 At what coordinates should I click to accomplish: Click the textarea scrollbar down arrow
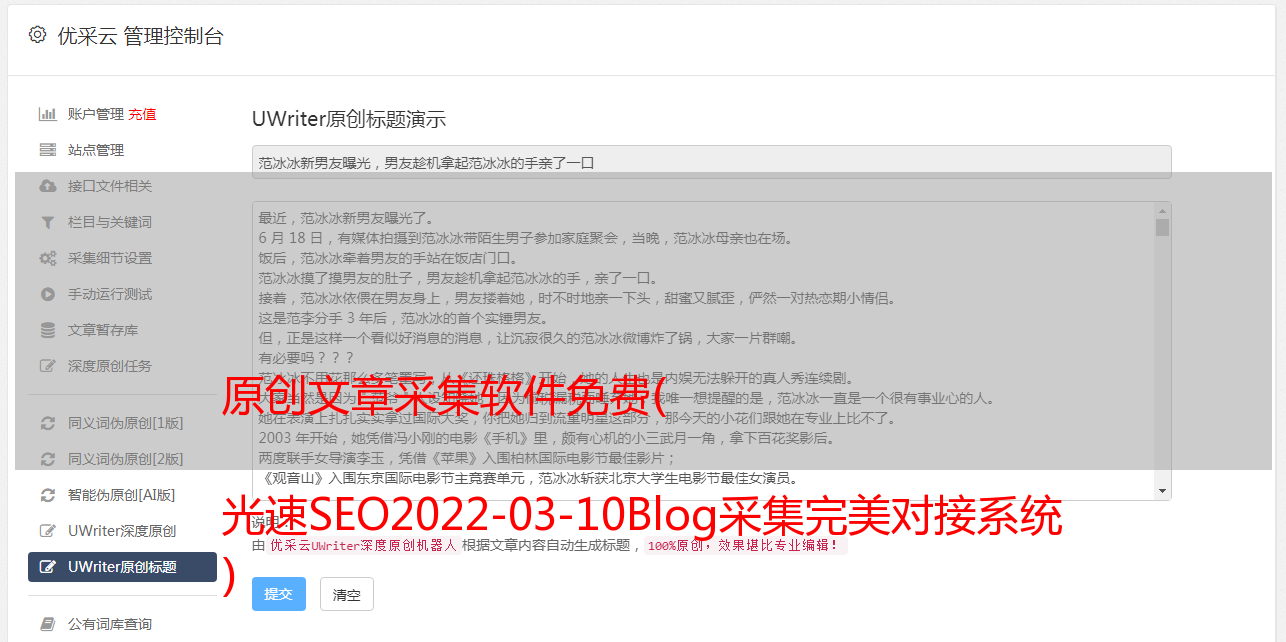(x=1162, y=491)
